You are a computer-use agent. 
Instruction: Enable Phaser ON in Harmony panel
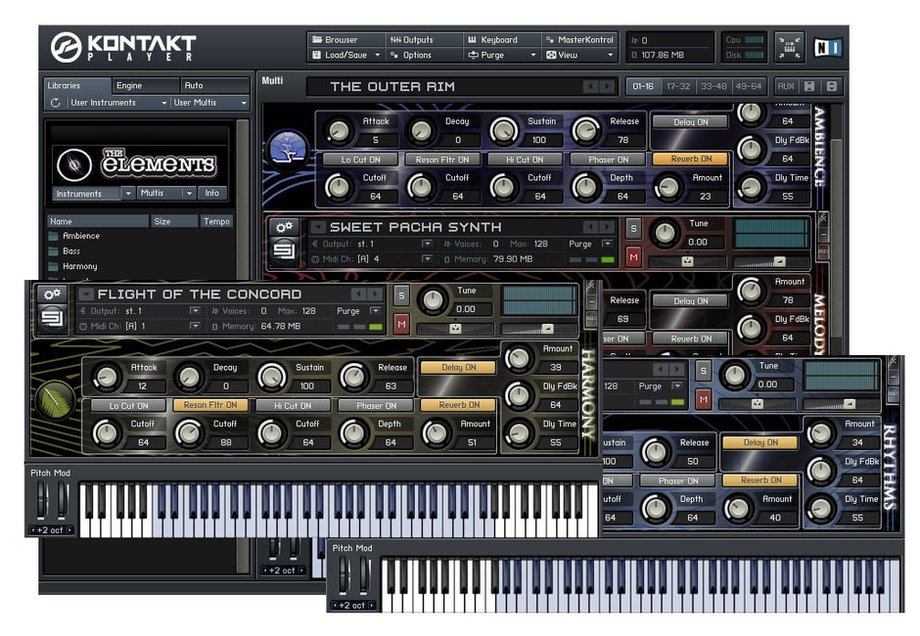pos(376,405)
